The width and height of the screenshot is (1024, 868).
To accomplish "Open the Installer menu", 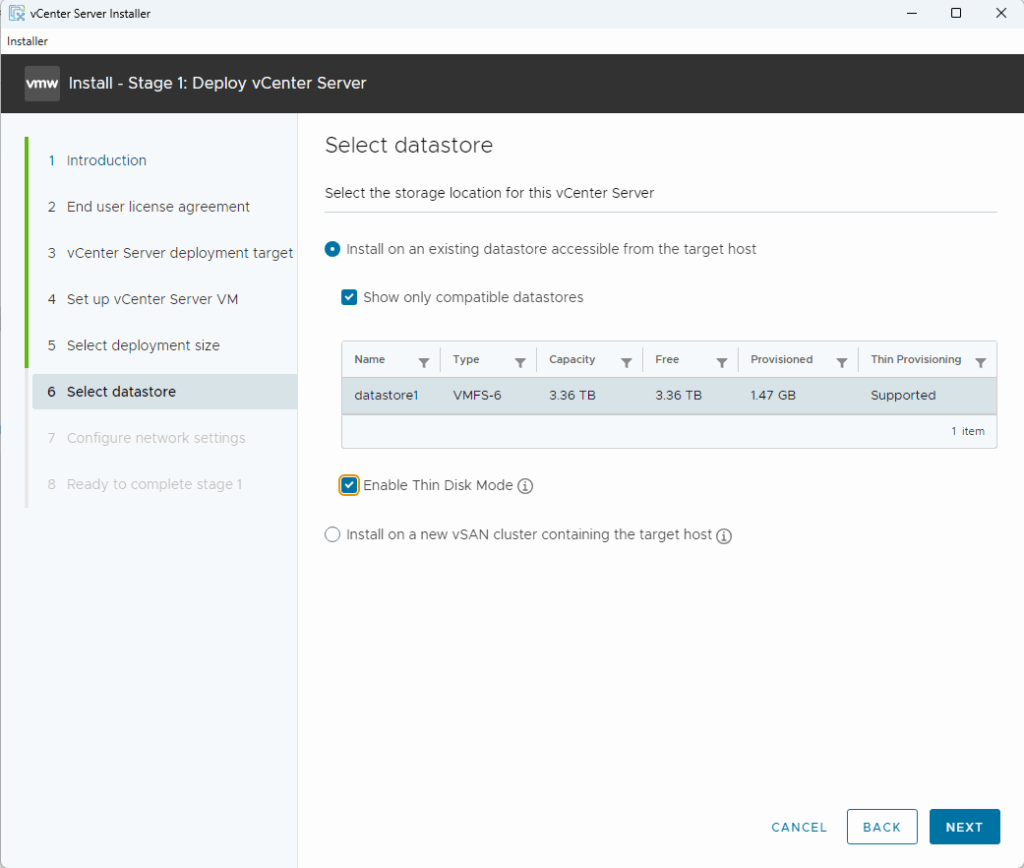I will coord(27,41).
